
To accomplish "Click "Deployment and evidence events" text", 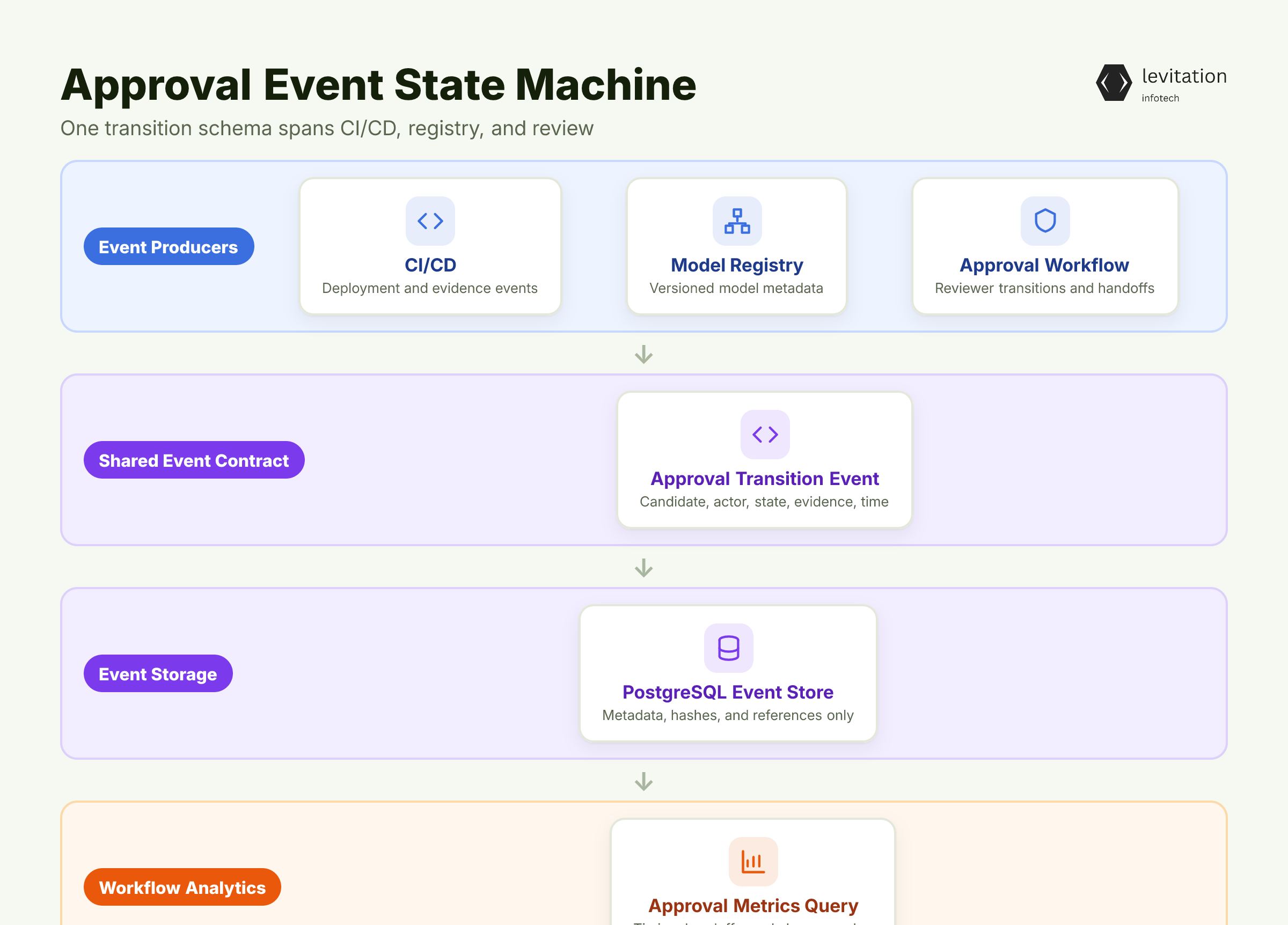I will [x=430, y=289].
